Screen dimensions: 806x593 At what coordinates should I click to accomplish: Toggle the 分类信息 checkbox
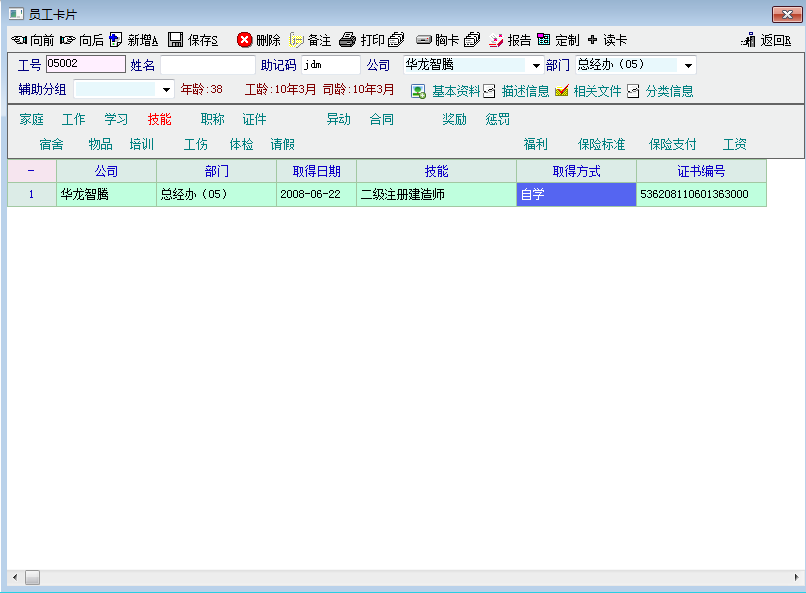coord(633,91)
